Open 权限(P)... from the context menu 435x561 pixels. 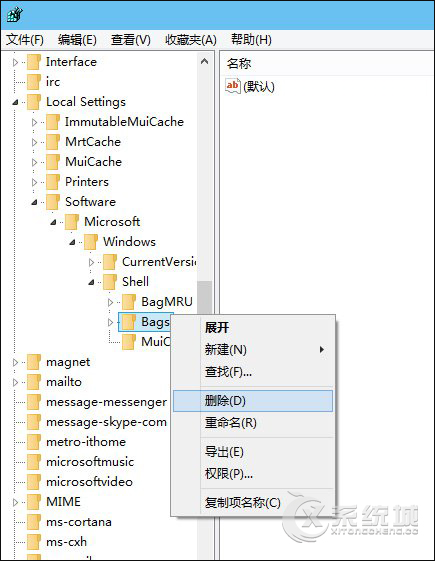pyautogui.click(x=253, y=474)
